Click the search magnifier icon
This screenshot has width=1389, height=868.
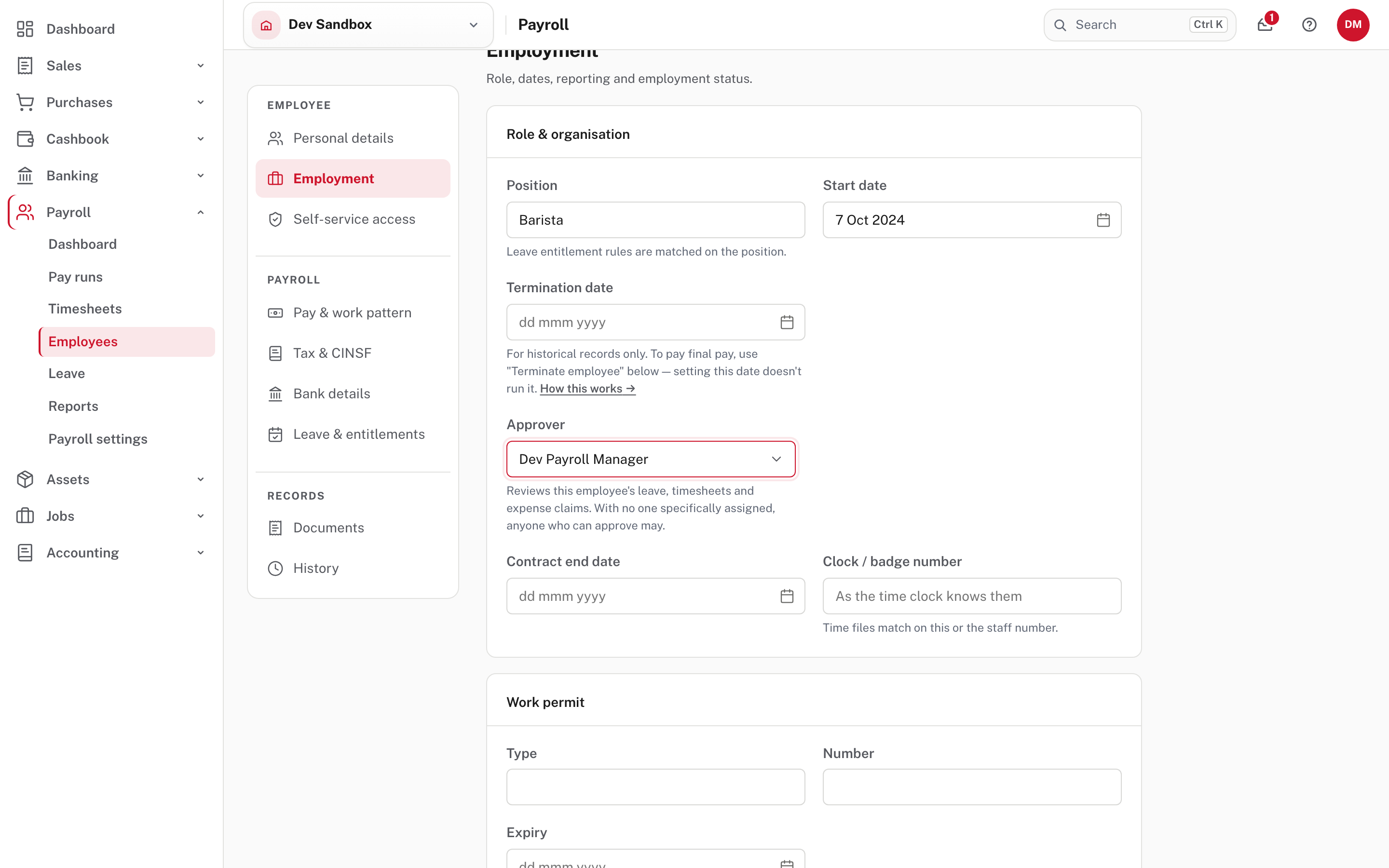(1060, 25)
